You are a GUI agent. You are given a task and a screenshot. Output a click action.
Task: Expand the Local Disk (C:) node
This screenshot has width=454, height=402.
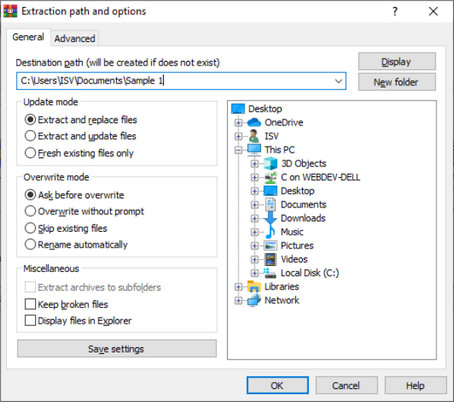[255, 273]
